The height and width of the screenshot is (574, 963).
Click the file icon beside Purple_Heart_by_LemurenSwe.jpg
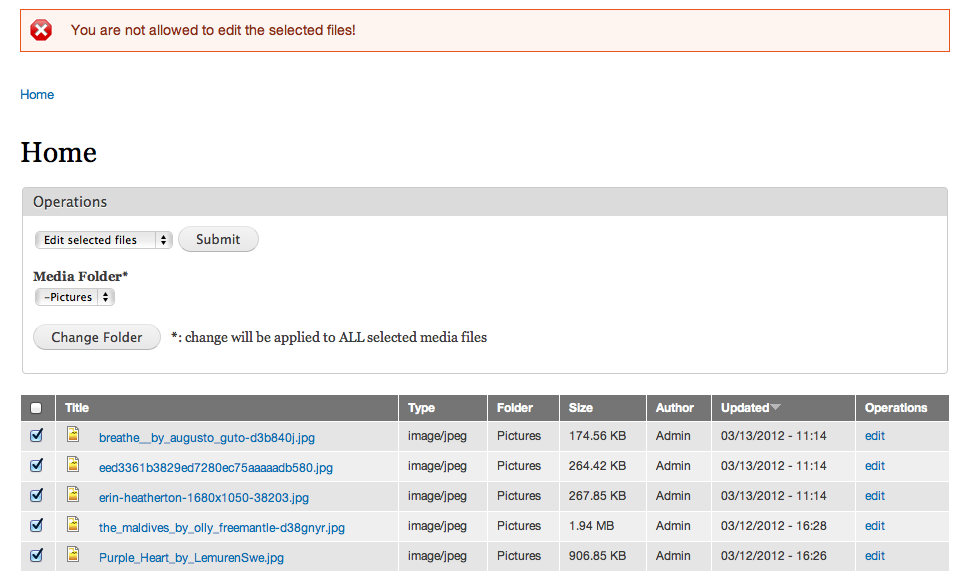[x=73, y=554]
